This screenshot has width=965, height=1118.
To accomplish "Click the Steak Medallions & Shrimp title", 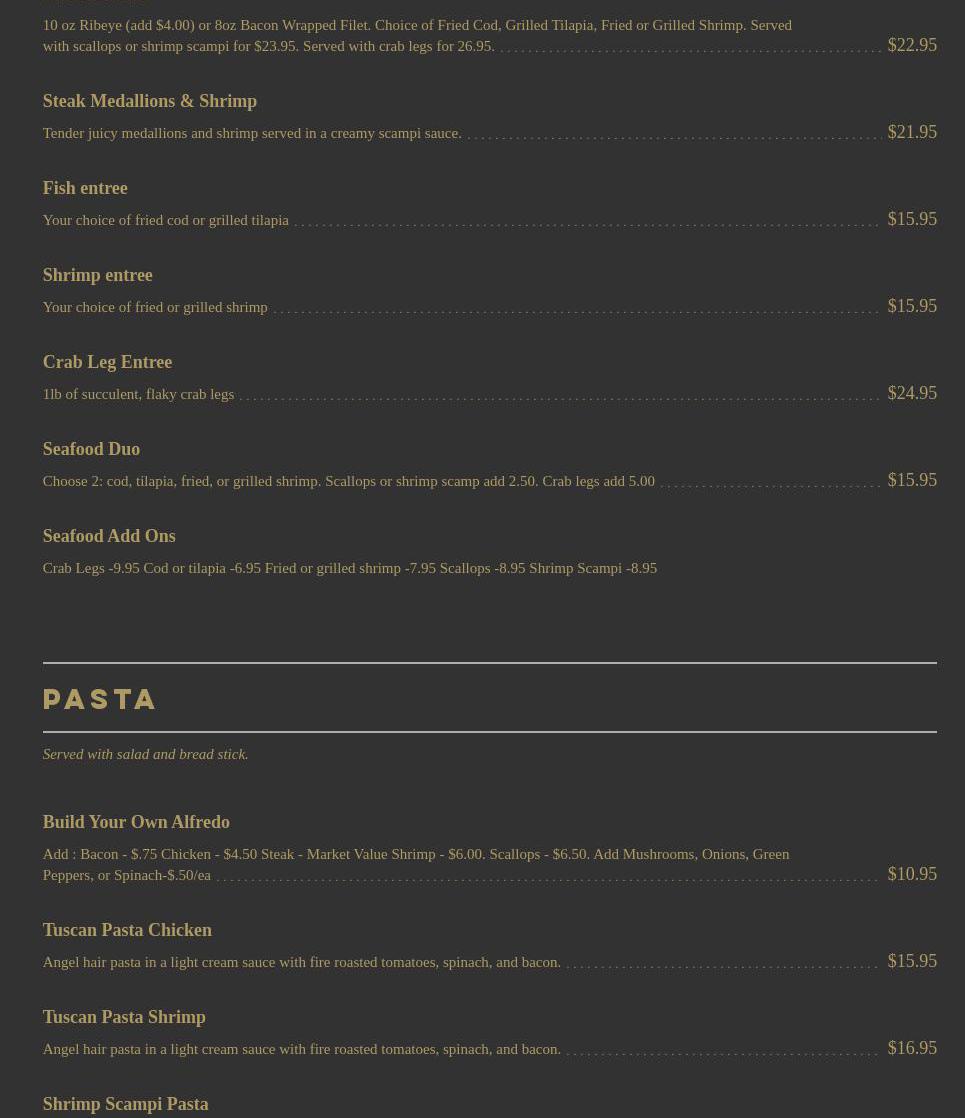I will pyautogui.click(x=149, y=101).
